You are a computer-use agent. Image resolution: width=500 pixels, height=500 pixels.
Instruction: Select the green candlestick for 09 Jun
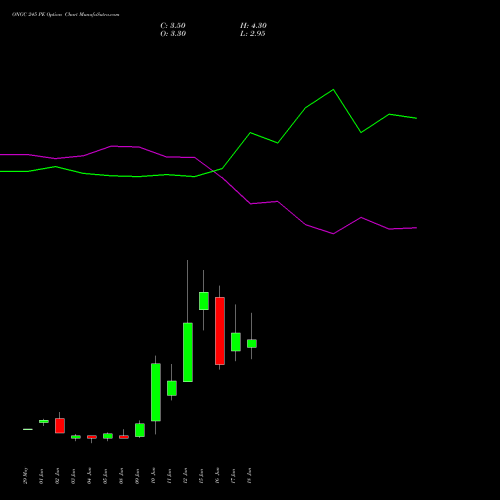coord(140,430)
